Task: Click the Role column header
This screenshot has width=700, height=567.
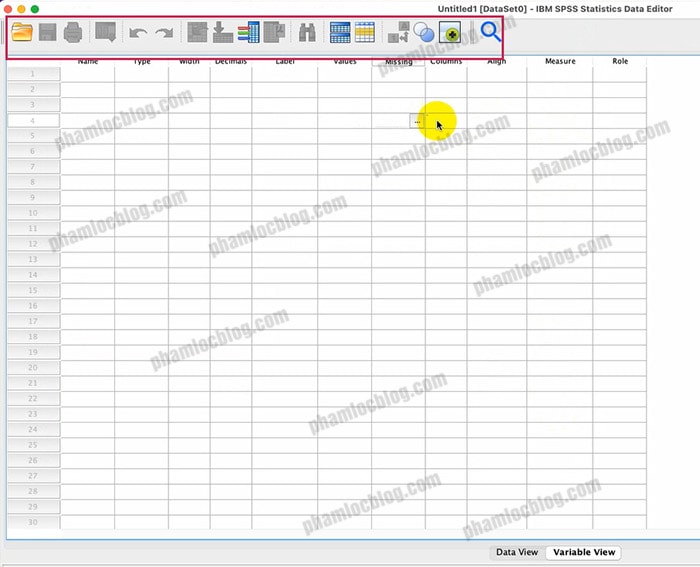Action: (620, 62)
